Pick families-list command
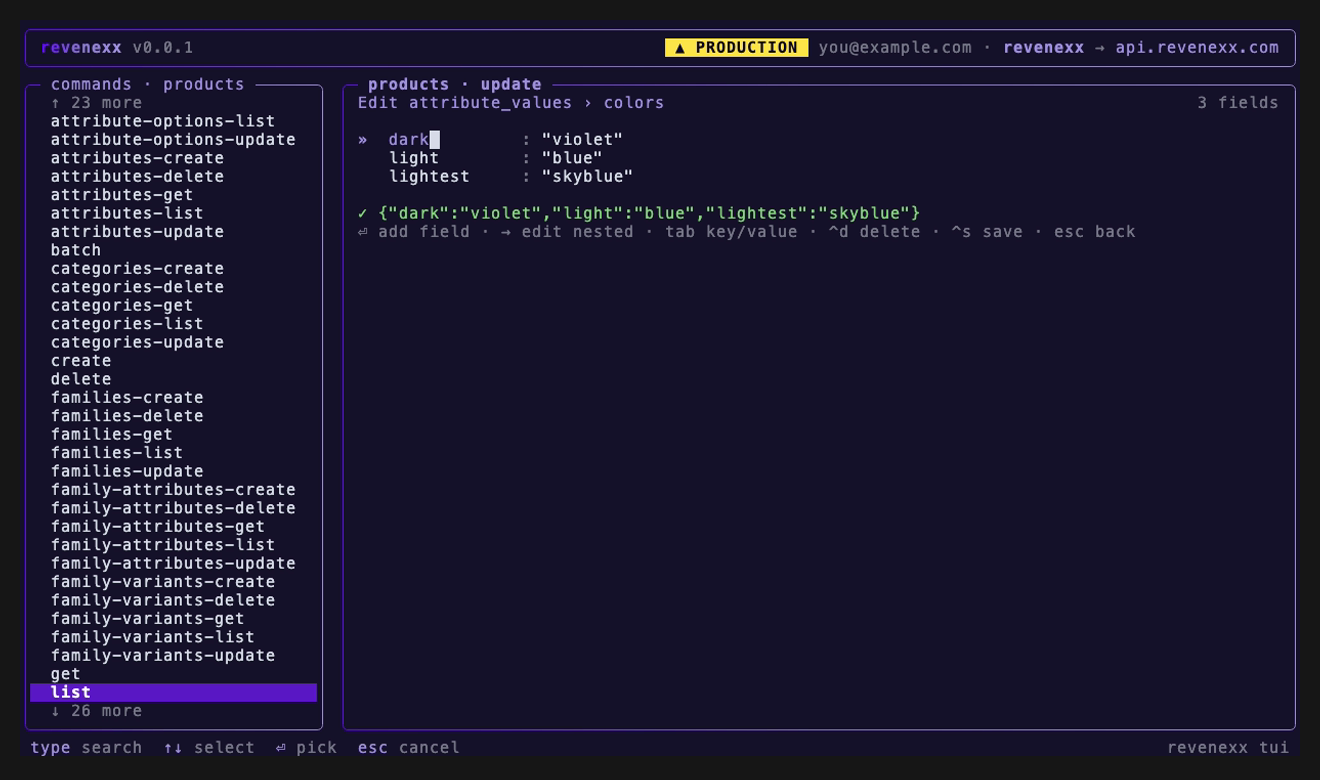The image size is (1320, 780). pos(117,453)
